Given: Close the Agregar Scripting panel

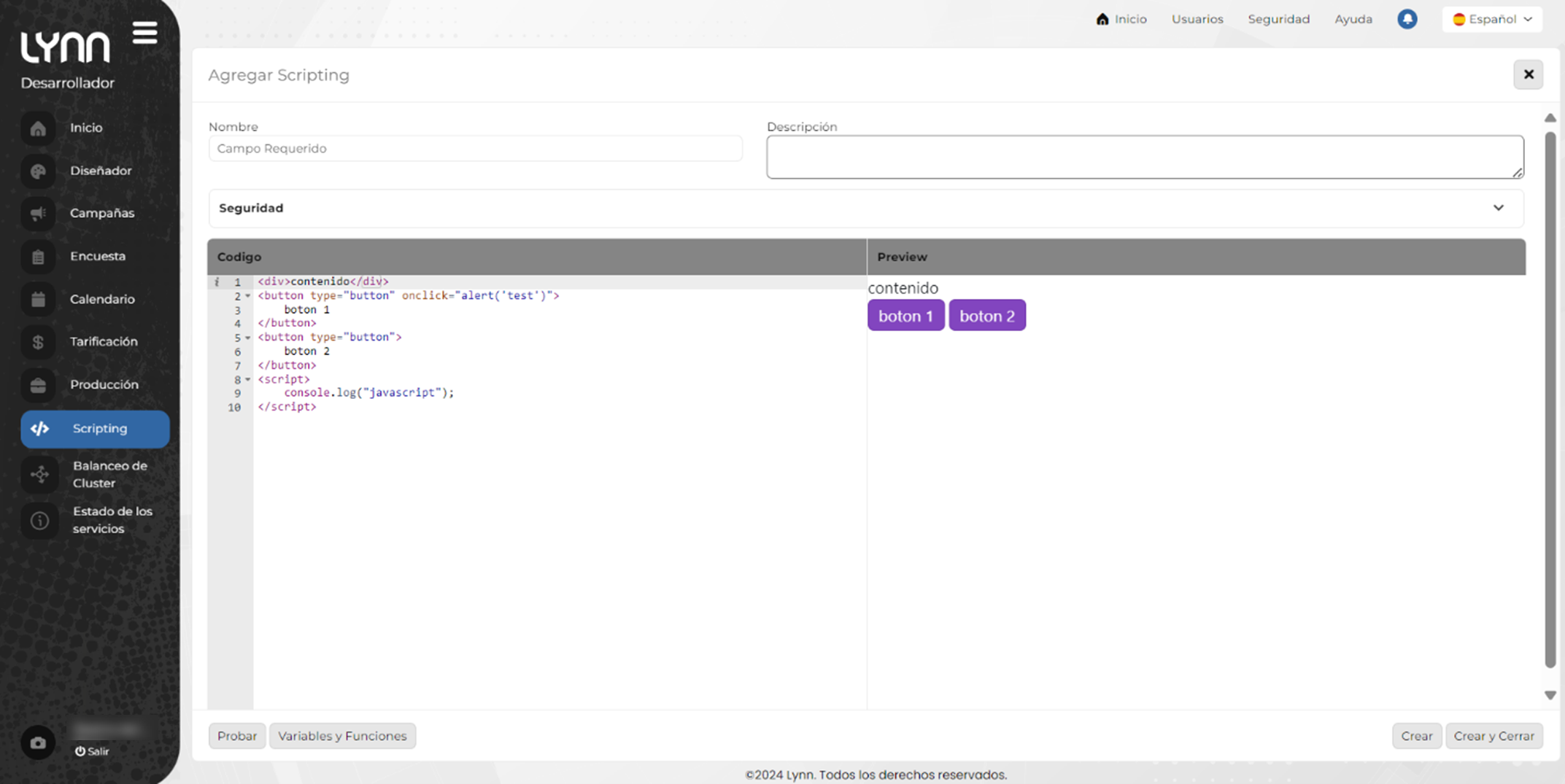Looking at the screenshot, I should tap(1529, 74).
